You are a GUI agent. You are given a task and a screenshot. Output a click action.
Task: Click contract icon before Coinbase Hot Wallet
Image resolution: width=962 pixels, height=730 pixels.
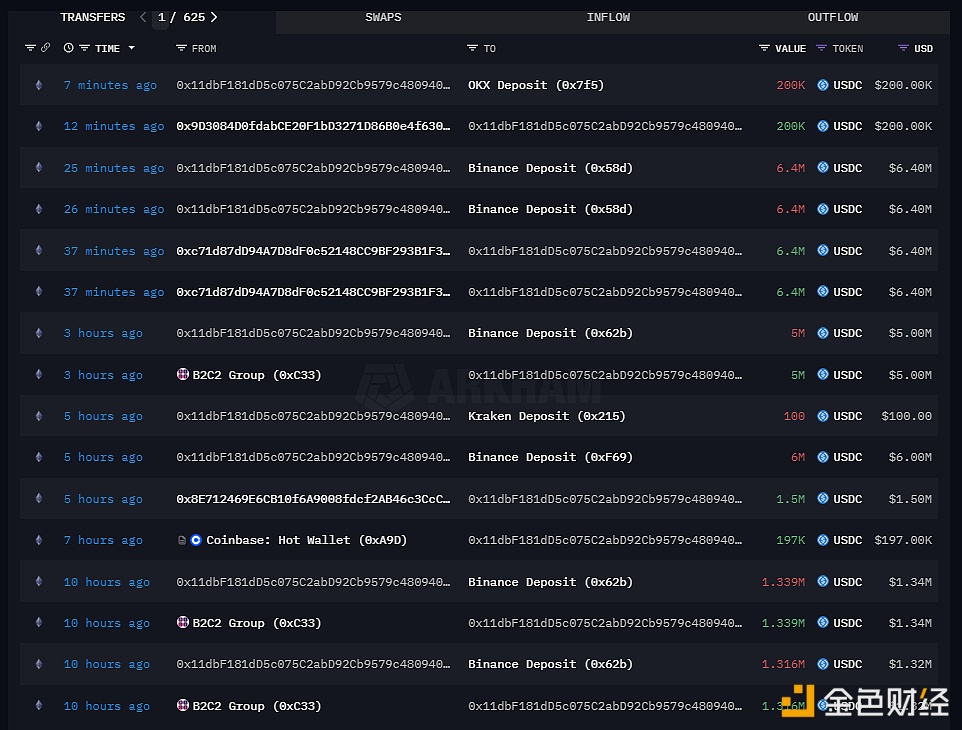[182, 540]
